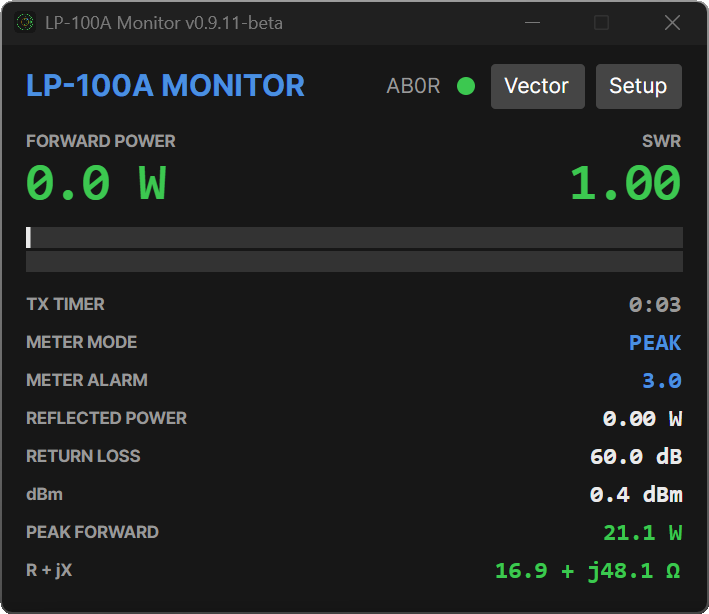Click the TX timer value 0:03

655,305
